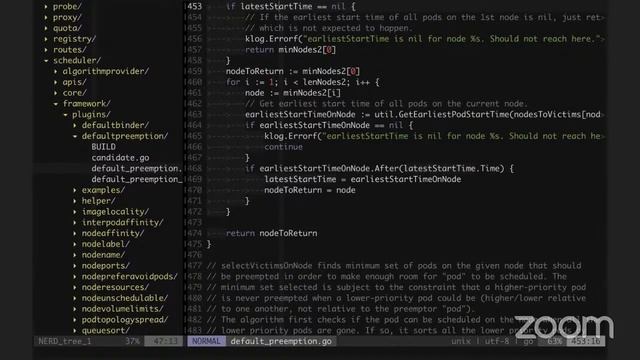Expand the examples/ folder arrow
640x360 pixels.
[x=75, y=190]
